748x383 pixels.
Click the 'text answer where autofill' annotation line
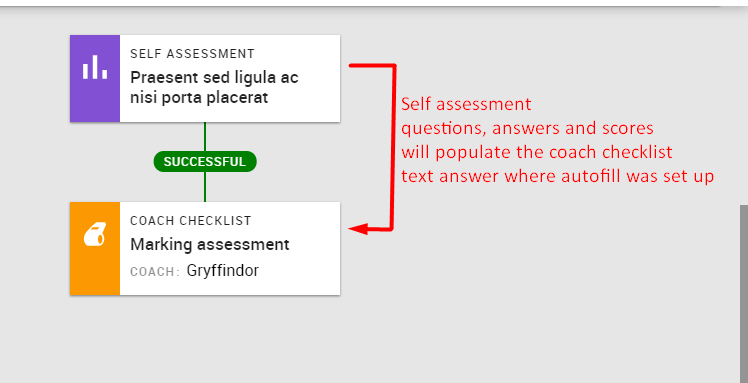(x=558, y=176)
